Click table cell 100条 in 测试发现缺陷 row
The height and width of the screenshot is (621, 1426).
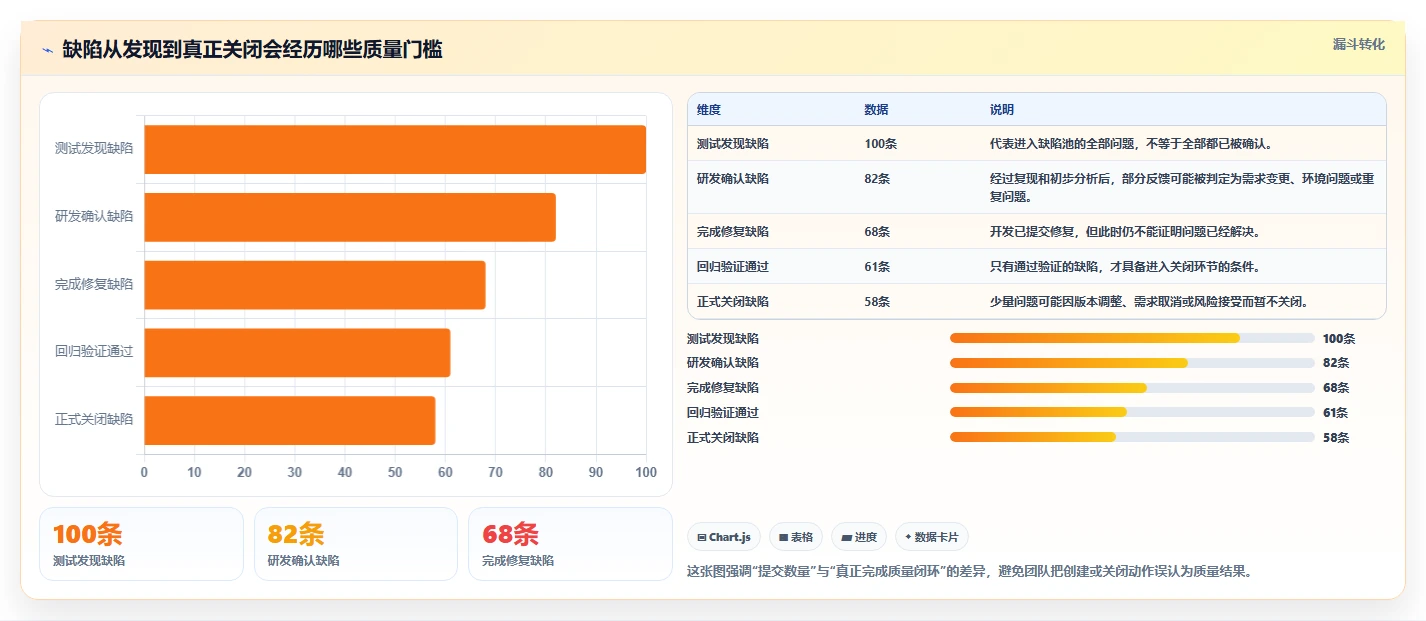click(881, 144)
